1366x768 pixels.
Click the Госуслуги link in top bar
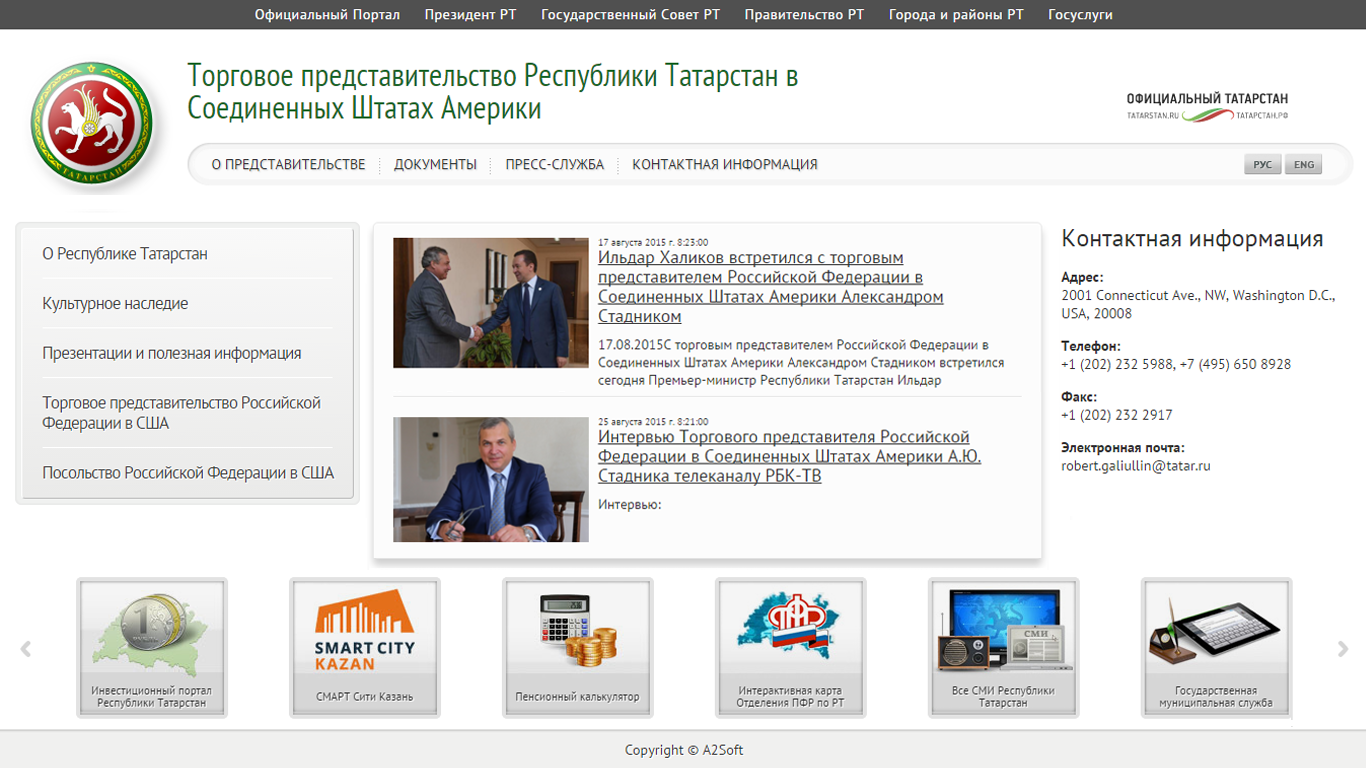(1080, 15)
